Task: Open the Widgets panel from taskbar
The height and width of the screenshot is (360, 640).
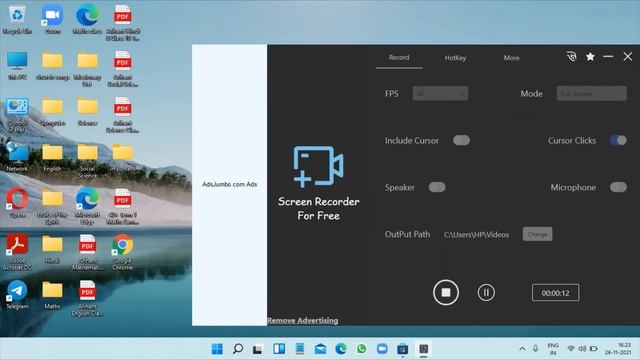Action: click(279, 349)
